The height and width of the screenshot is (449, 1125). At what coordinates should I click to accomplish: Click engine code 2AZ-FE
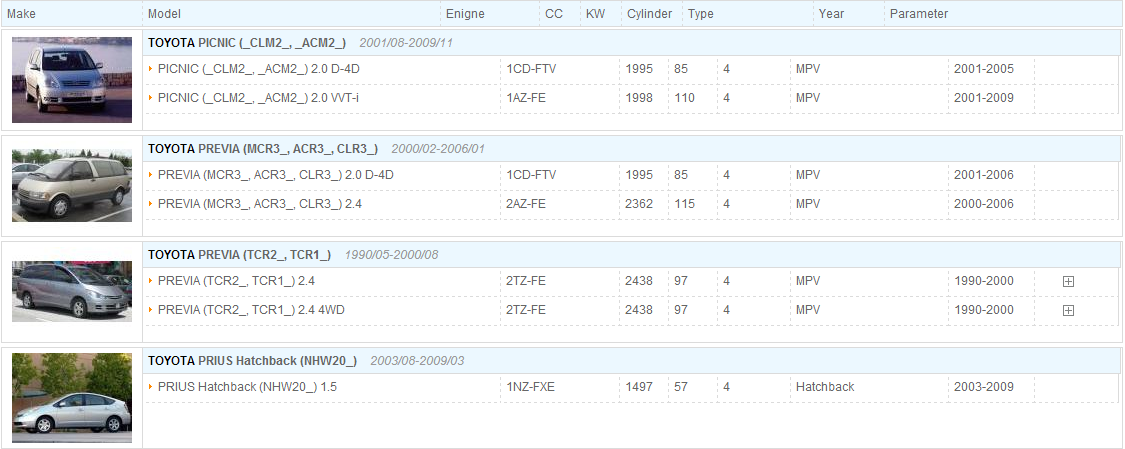coord(526,204)
